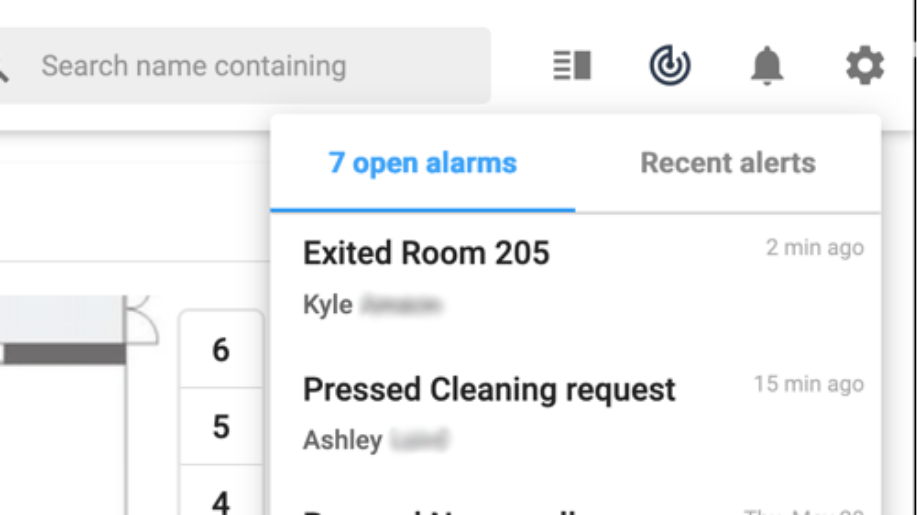This screenshot has width=917, height=515.
Task: Switch to Recent alerts tab
Action: [728, 163]
